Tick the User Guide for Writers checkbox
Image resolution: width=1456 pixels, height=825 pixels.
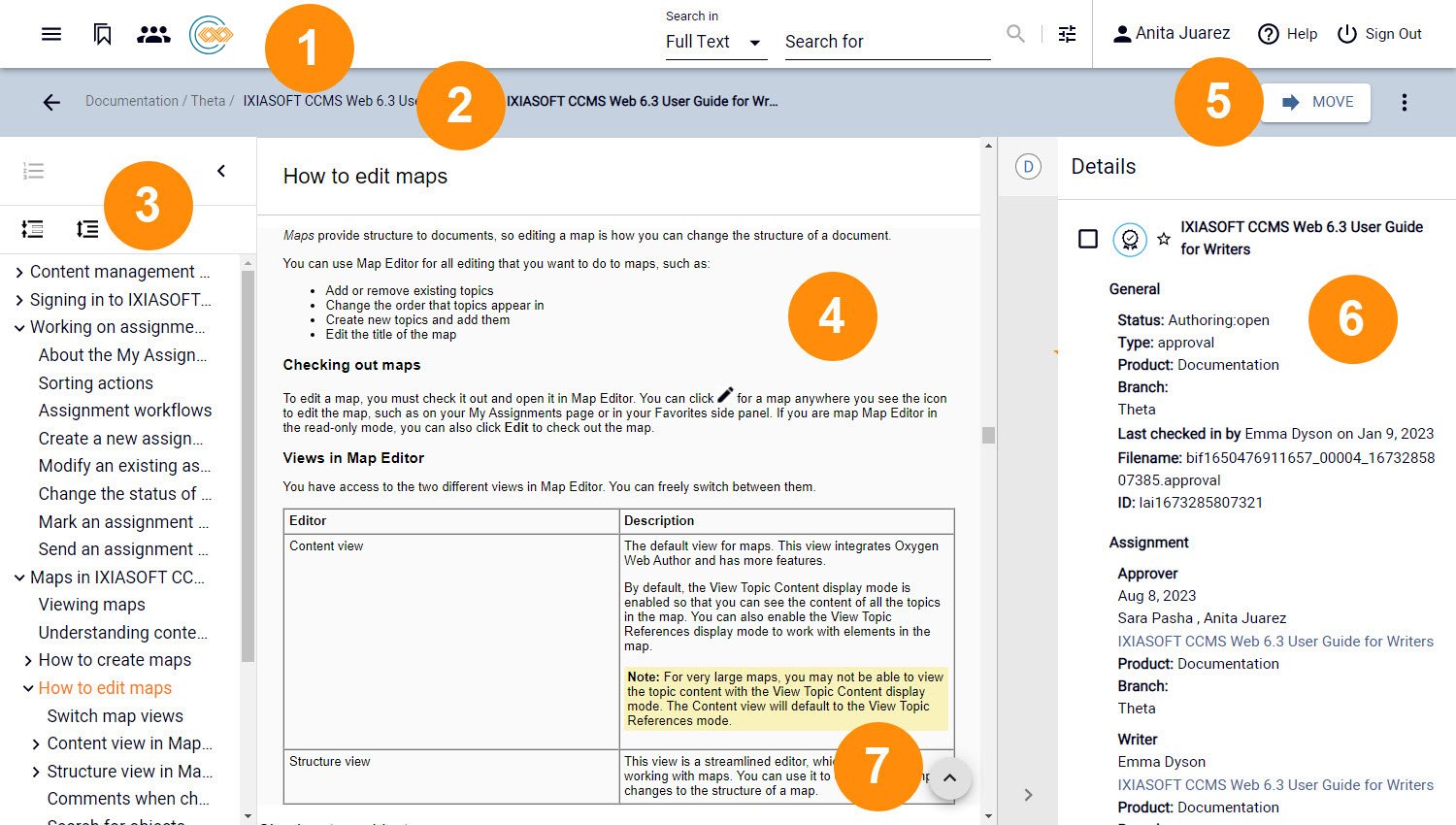[1088, 239]
